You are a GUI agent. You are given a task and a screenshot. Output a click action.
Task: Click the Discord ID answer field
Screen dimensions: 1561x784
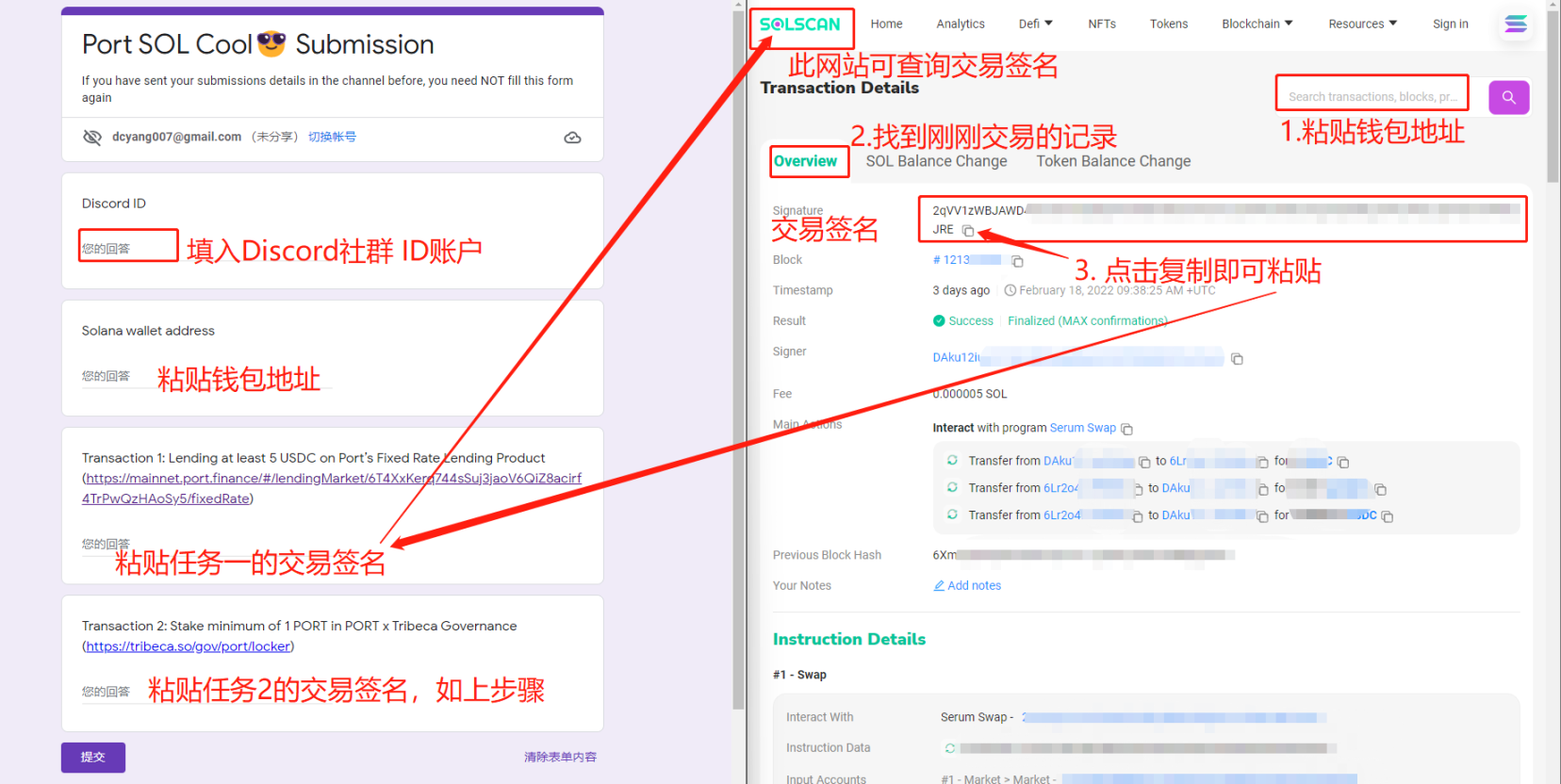[x=128, y=248]
